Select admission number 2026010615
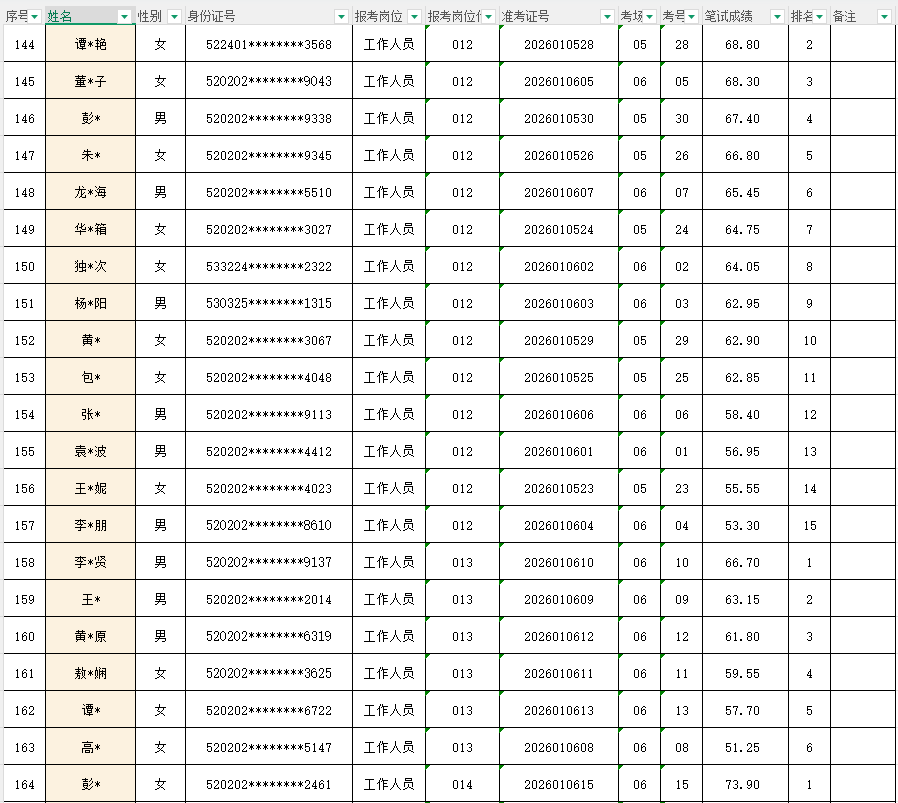Viewport: 898px width, 803px height. tap(559, 785)
